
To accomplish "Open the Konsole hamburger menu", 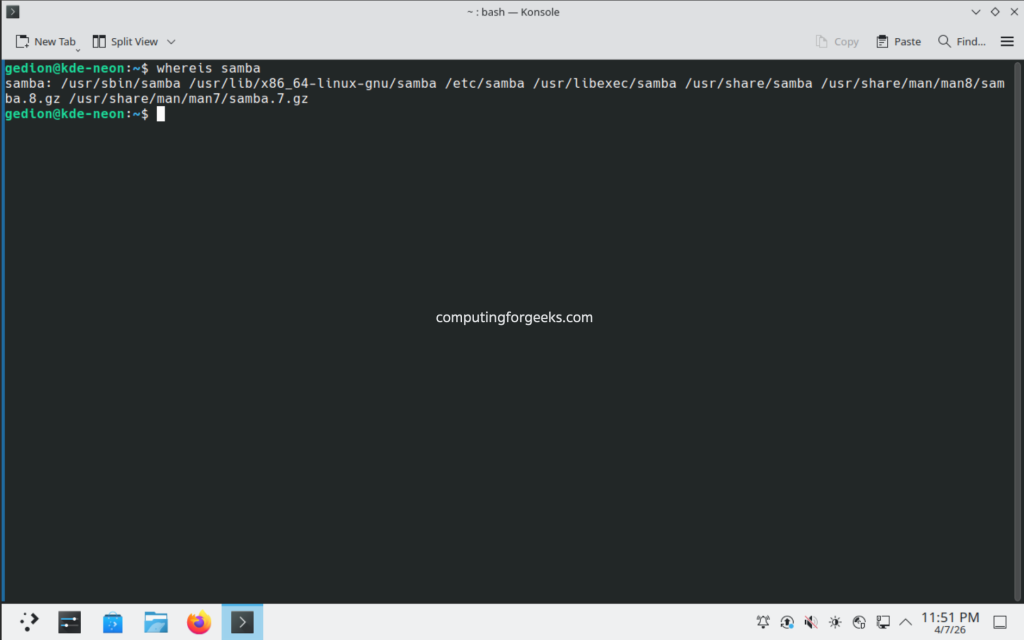I will [1008, 41].
